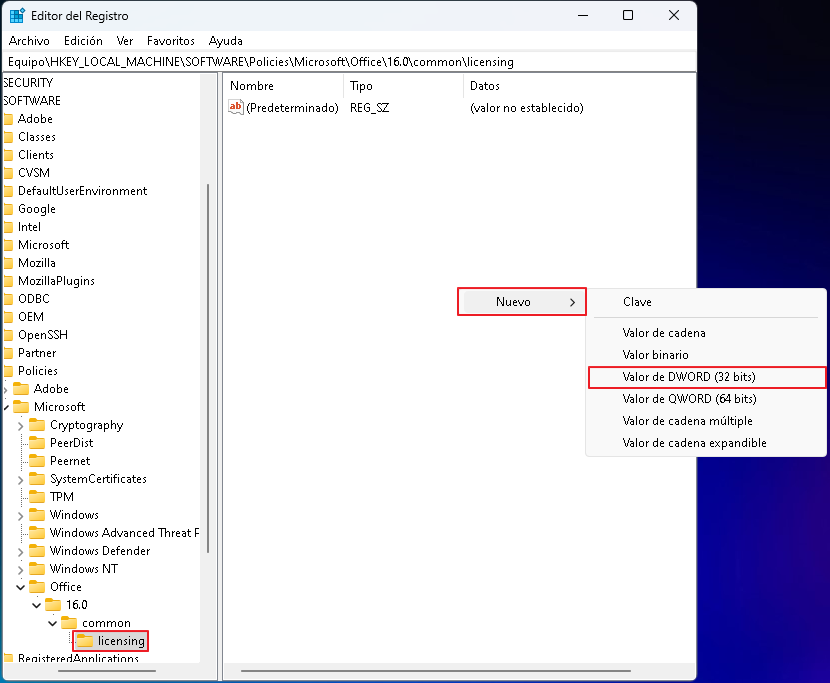Select the MozillaPlugins key
Screen dimensions: 830x683
(56, 281)
